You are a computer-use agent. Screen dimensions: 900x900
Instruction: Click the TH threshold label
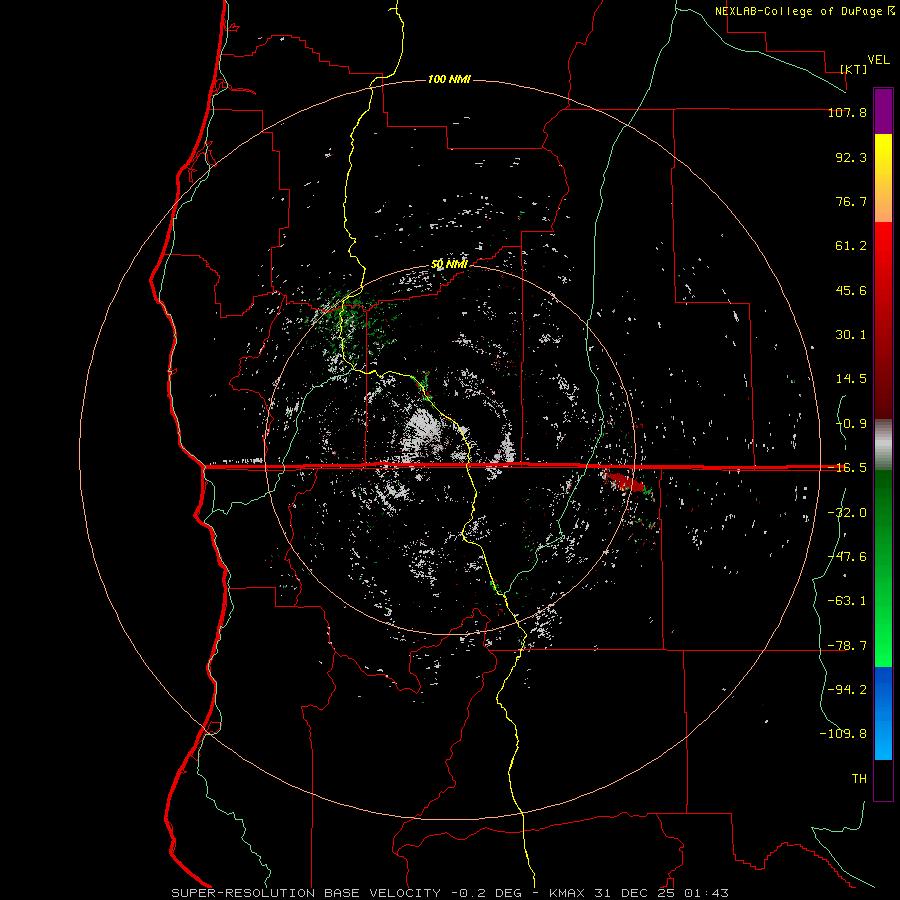[x=859, y=779]
